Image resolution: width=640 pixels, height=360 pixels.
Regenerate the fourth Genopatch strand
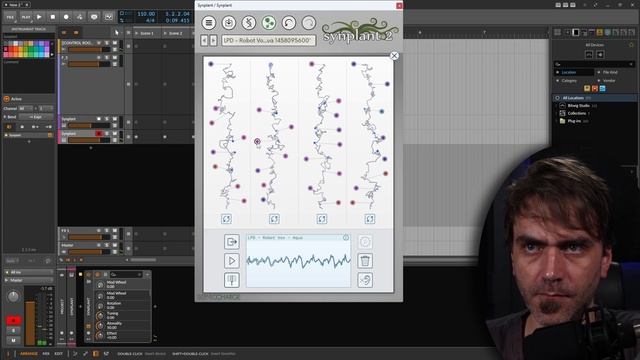pyautogui.click(x=369, y=219)
